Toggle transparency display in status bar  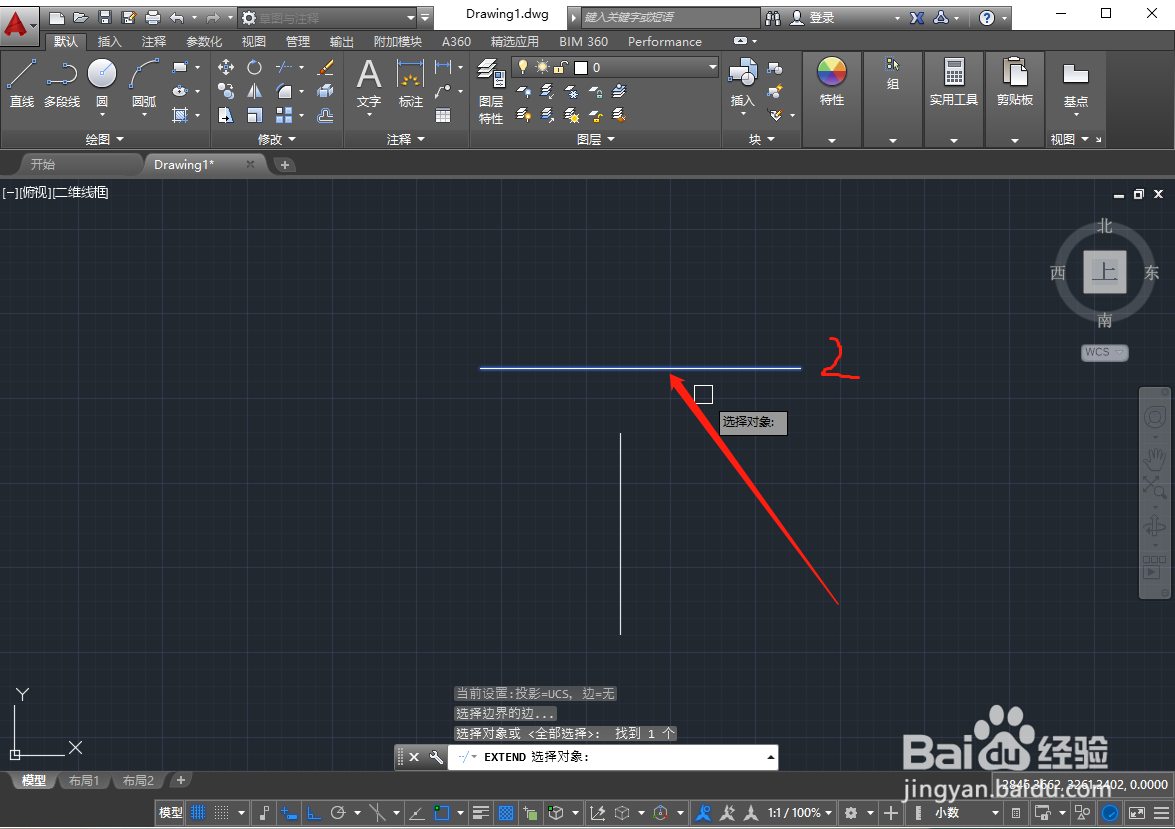tap(506, 813)
